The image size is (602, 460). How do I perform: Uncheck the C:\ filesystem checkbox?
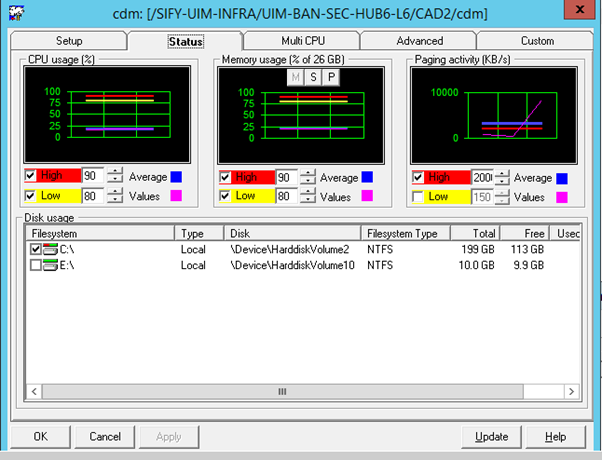36,250
